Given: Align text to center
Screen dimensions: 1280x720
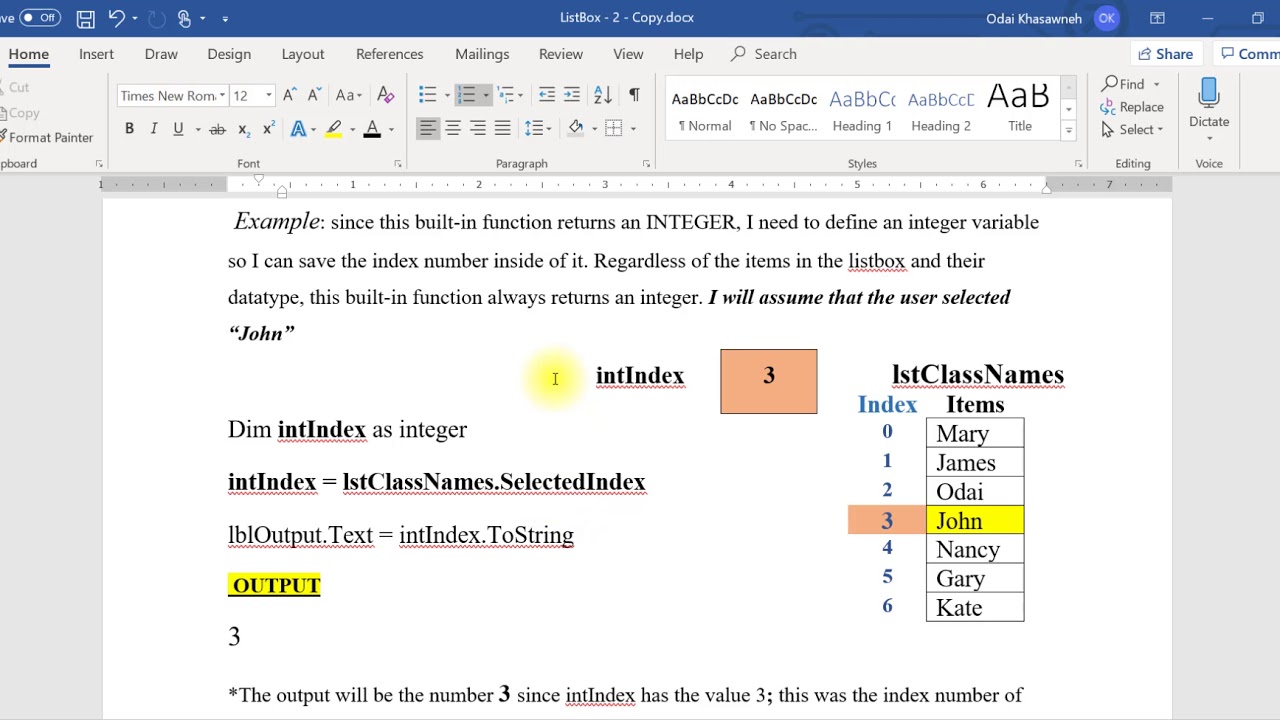Looking at the screenshot, I should 453,128.
